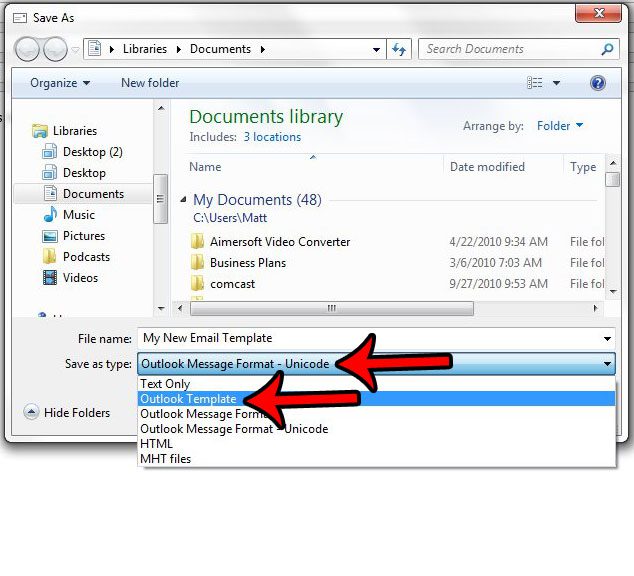Click the address bar document icon

coord(95,49)
